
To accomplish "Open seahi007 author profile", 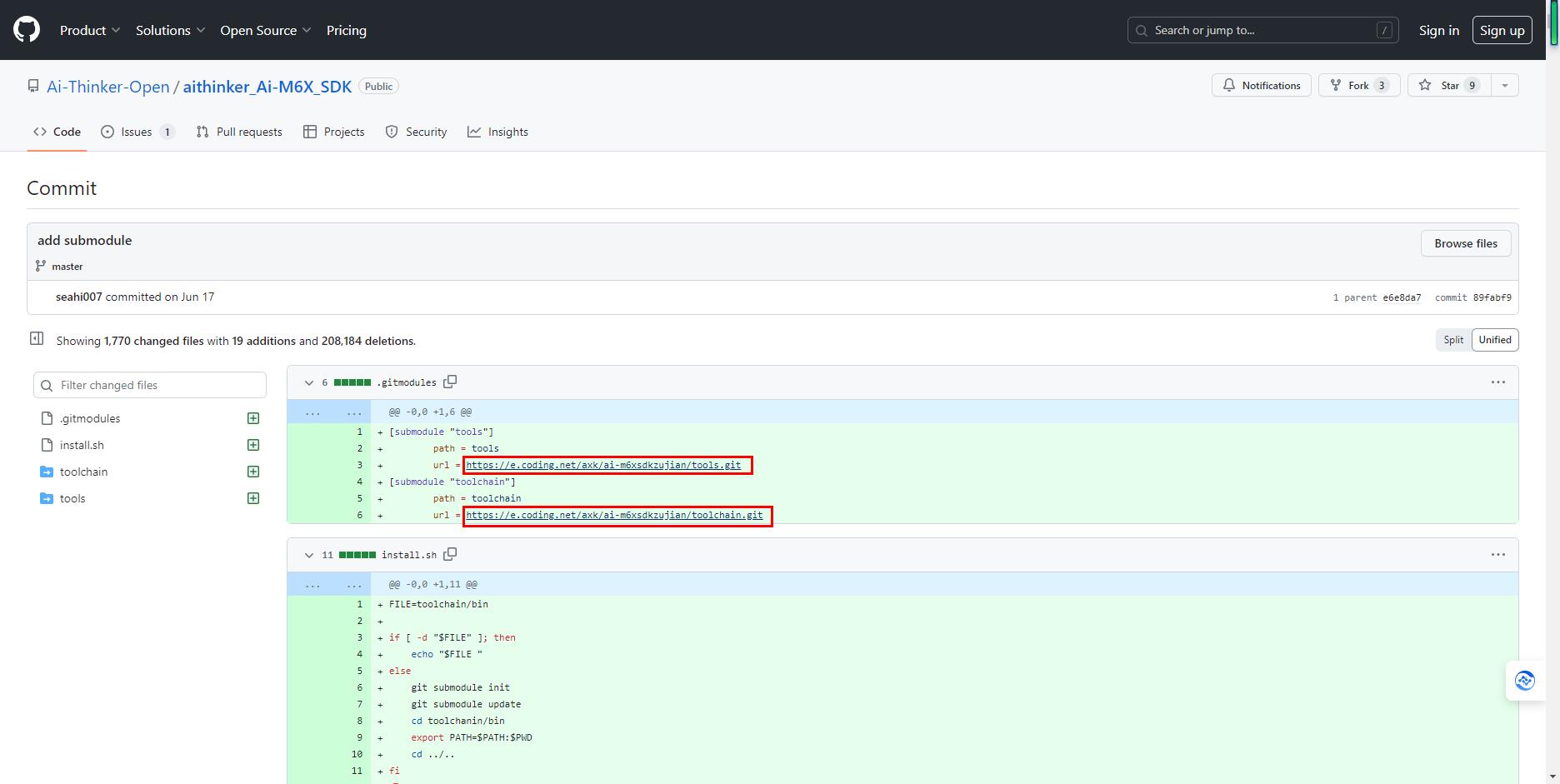I will click(x=79, y=297).
